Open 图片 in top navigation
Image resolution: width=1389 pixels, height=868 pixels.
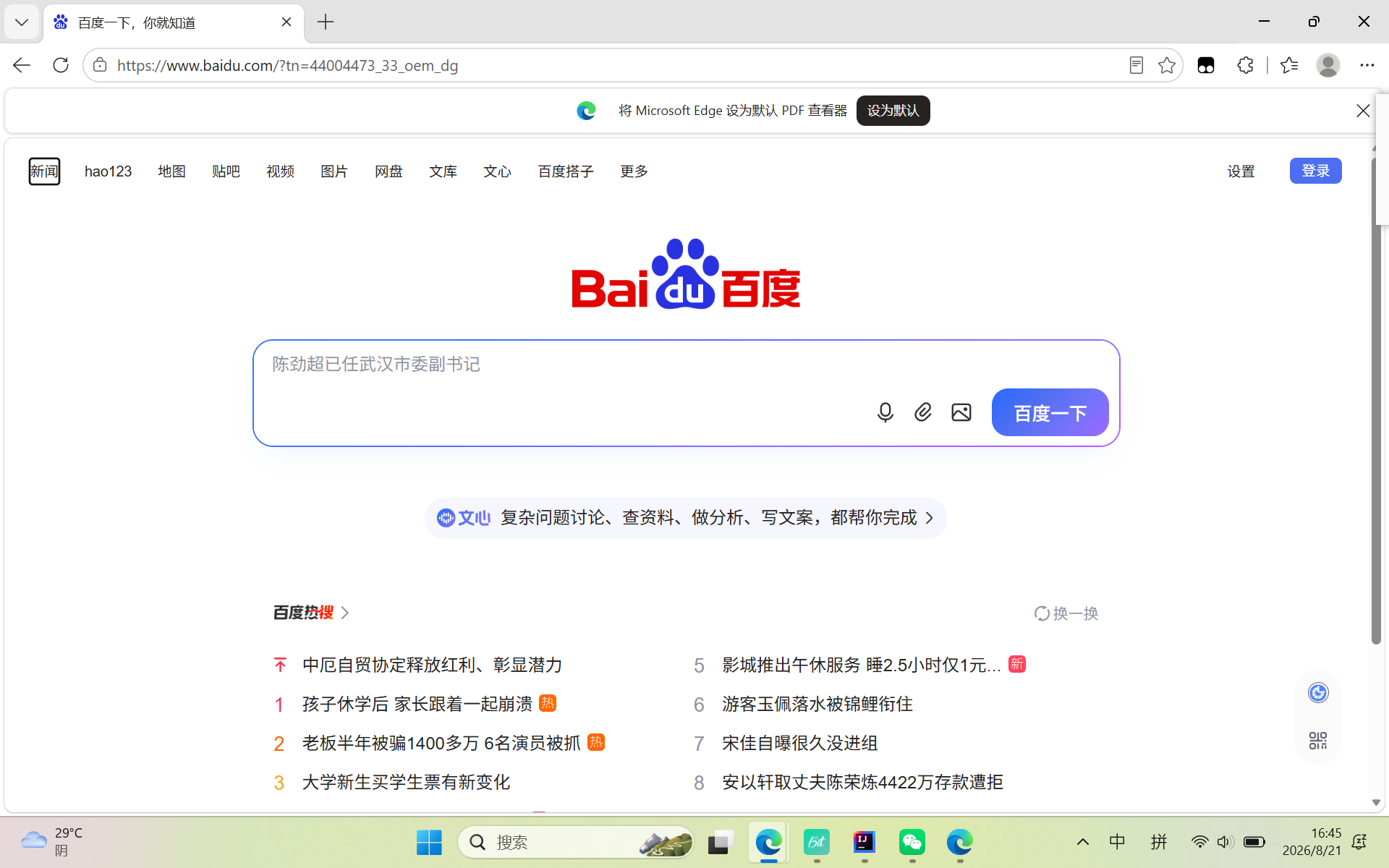334,171
